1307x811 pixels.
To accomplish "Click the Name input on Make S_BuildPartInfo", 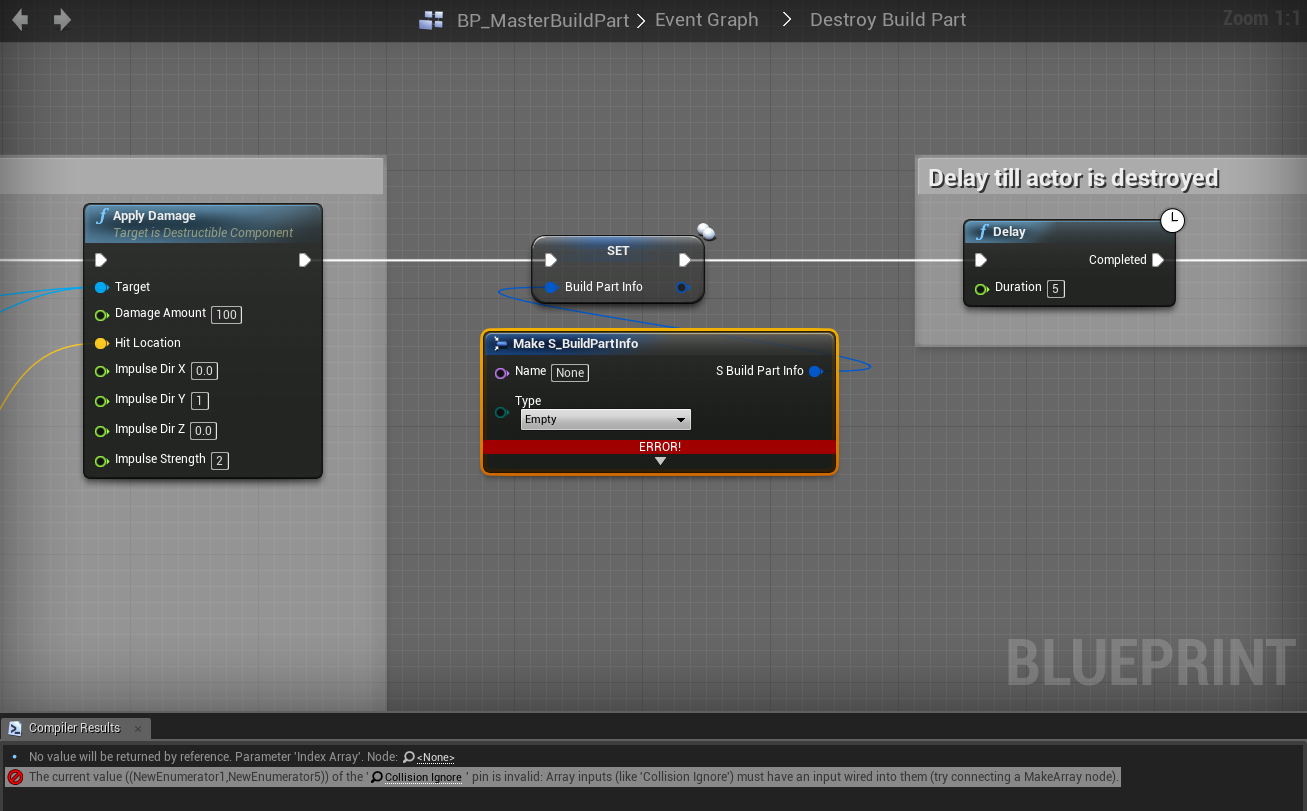I will coord(570,373).
